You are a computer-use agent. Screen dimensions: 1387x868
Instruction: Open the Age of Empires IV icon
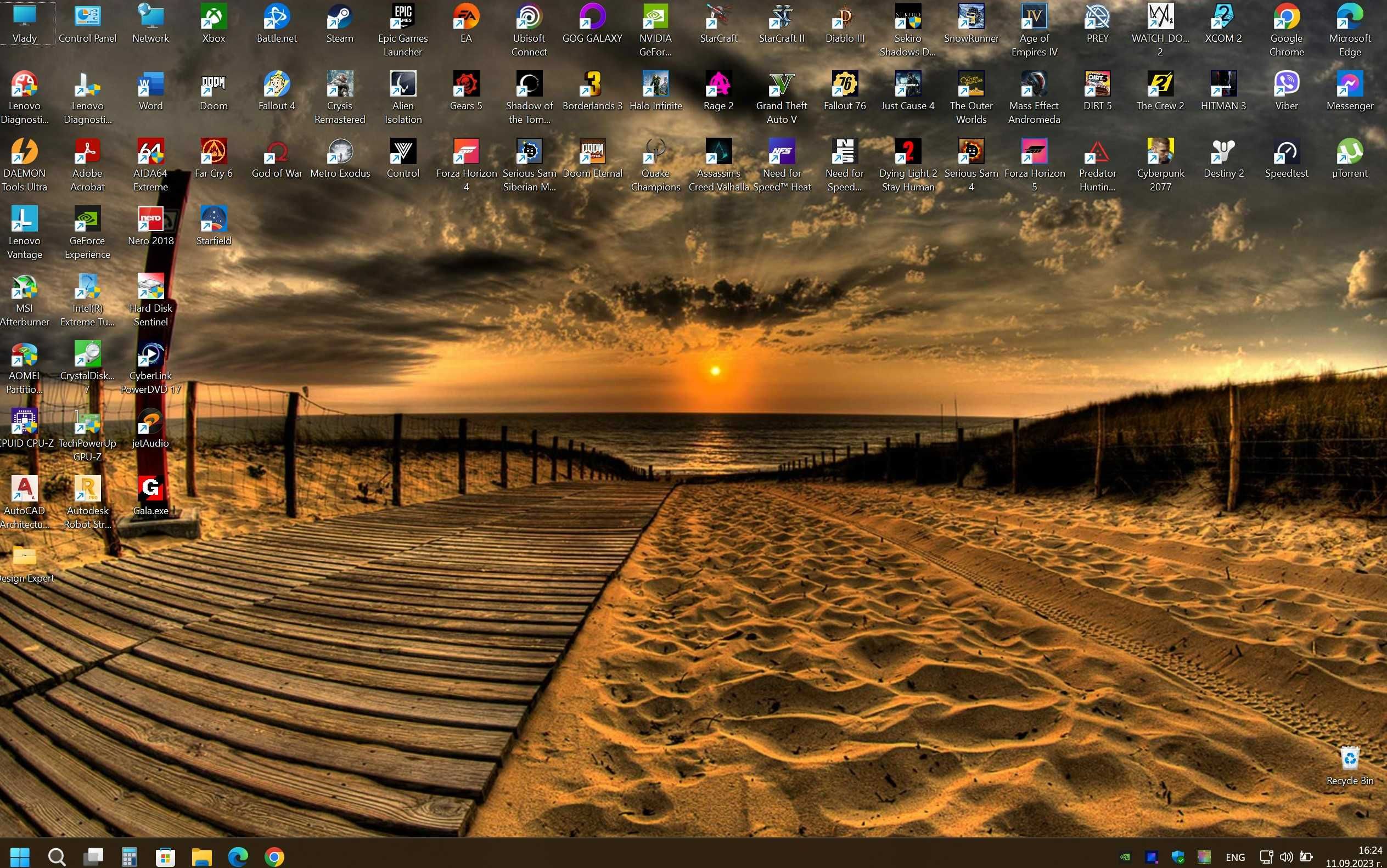1035,30
